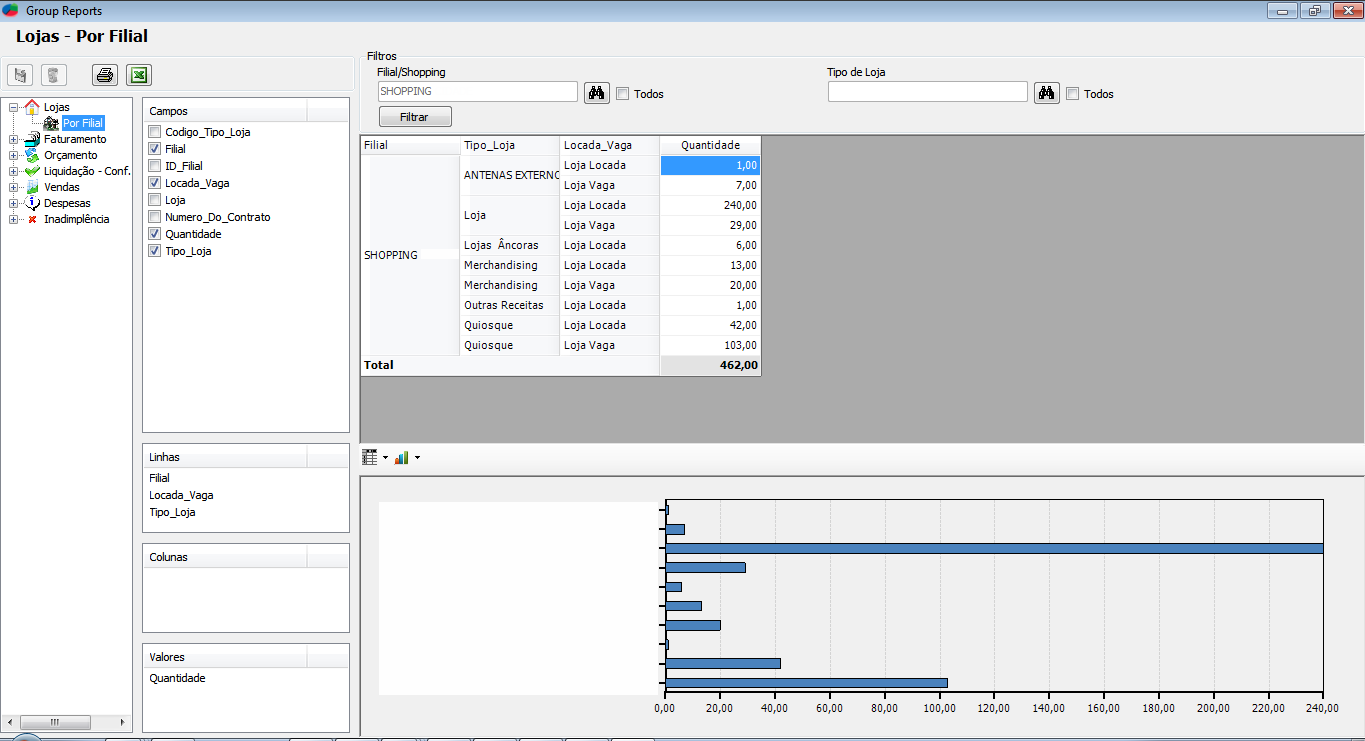Image resolution: width=1365 pixels, height=741 pixels.
Task: Check Todos for Tipo de Loja
Action: pos(1073,94)
